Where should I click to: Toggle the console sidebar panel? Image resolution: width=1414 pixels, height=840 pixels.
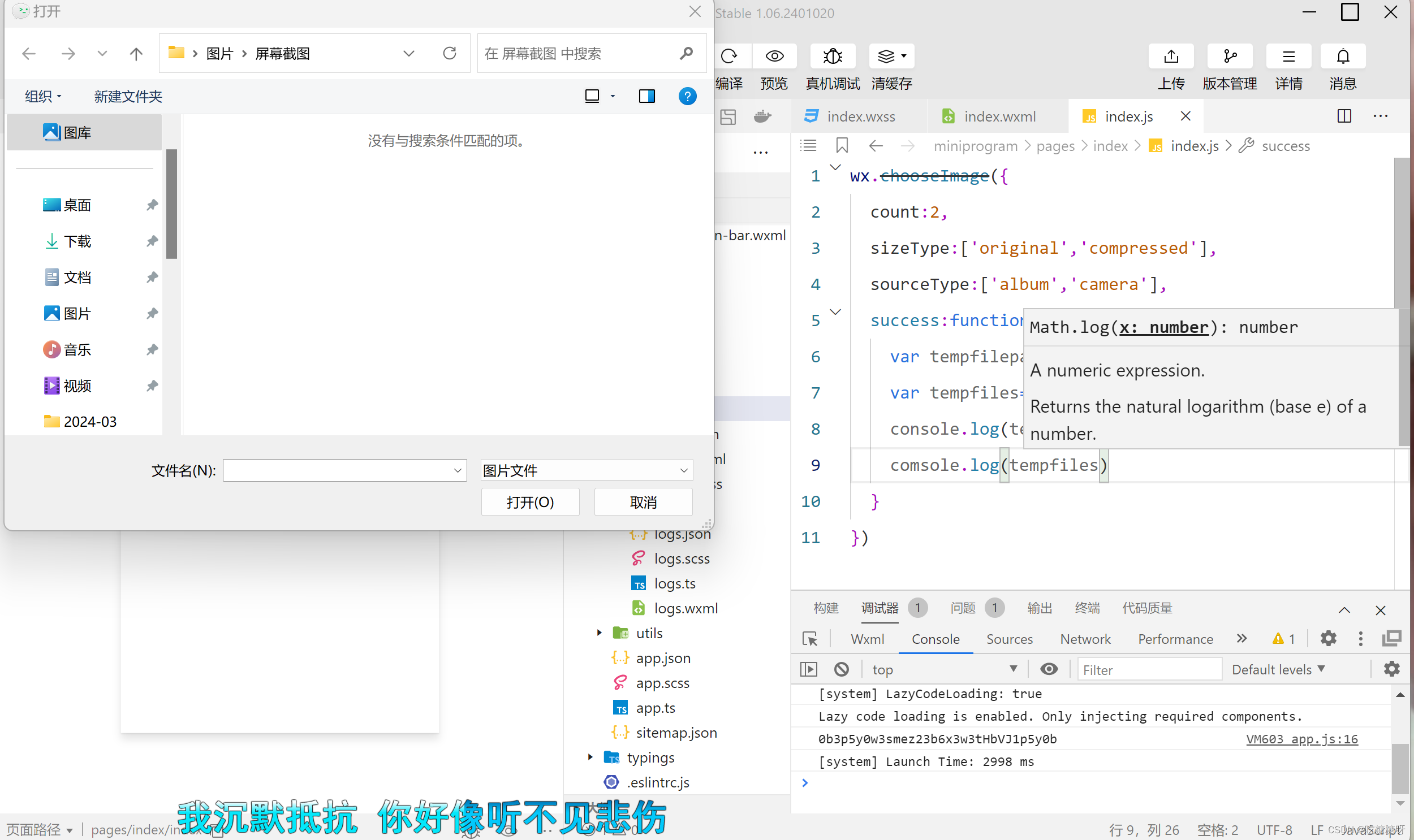[x=809, y=669]
